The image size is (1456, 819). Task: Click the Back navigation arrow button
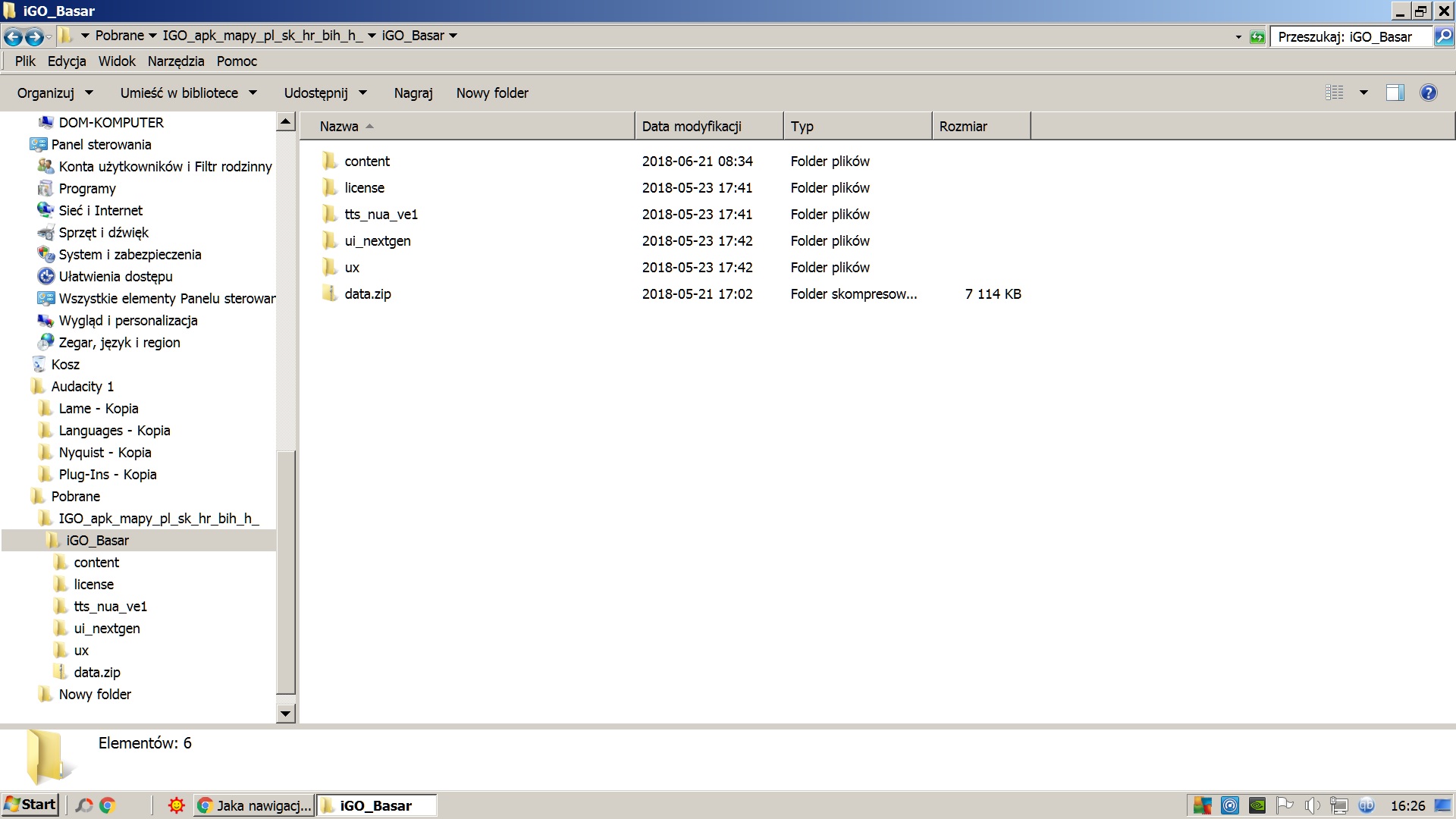point(13,36)
